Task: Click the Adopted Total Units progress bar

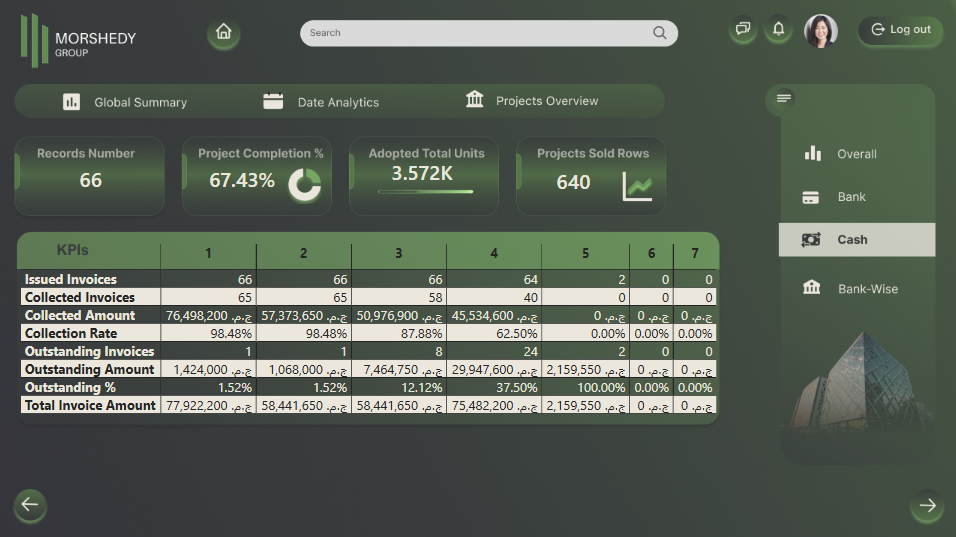Action: coord(426,191)
